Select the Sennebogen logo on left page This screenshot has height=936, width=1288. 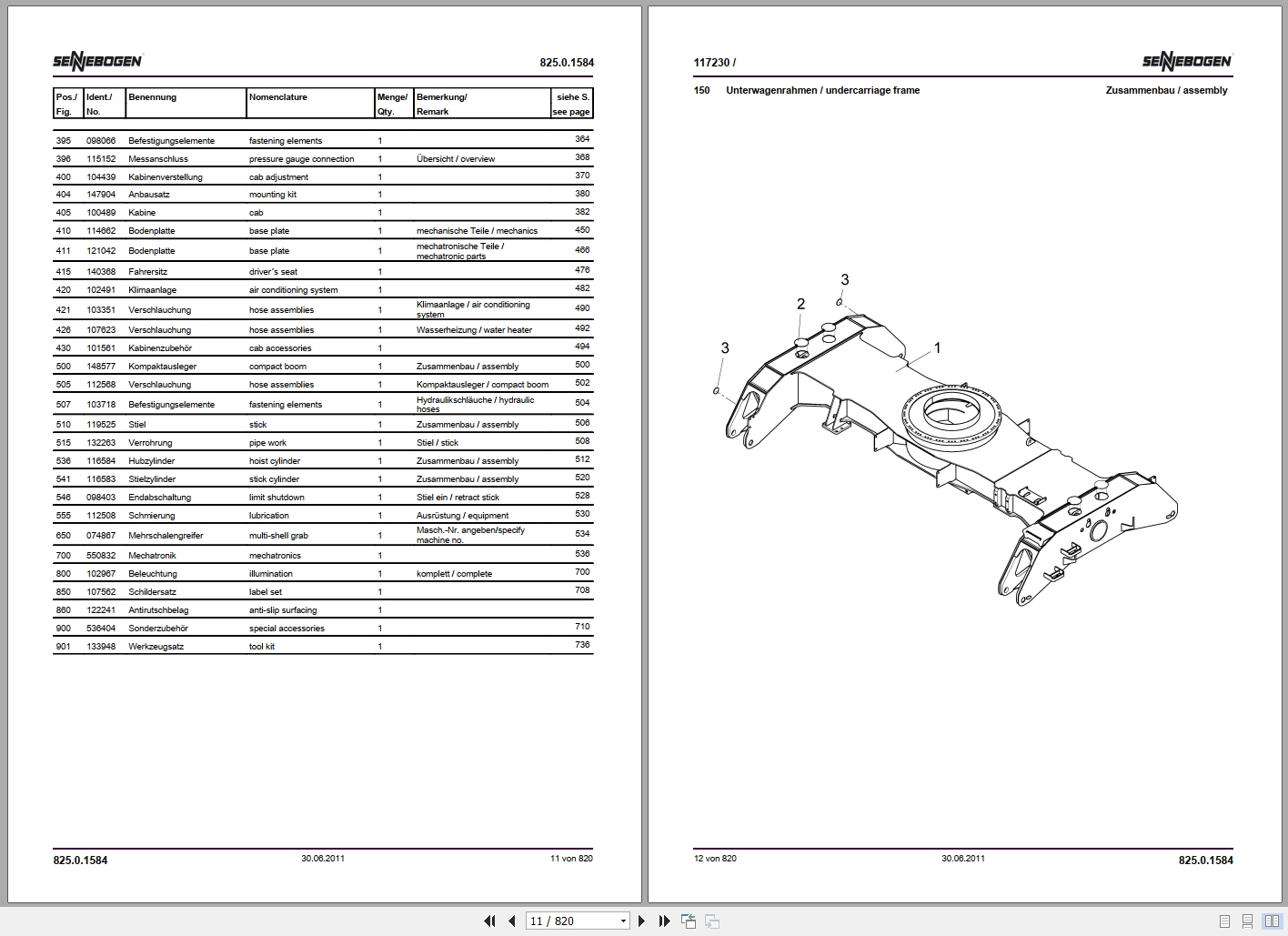[97, 60]
